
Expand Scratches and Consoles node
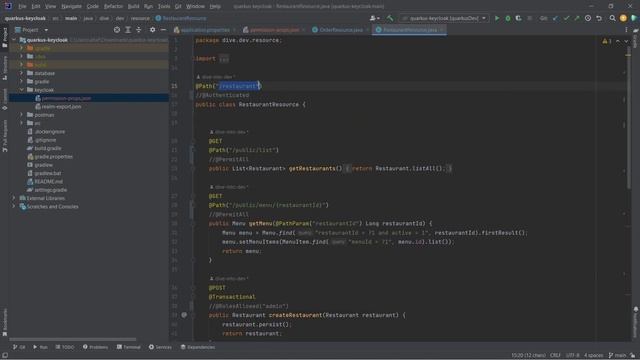pos(14,207)
